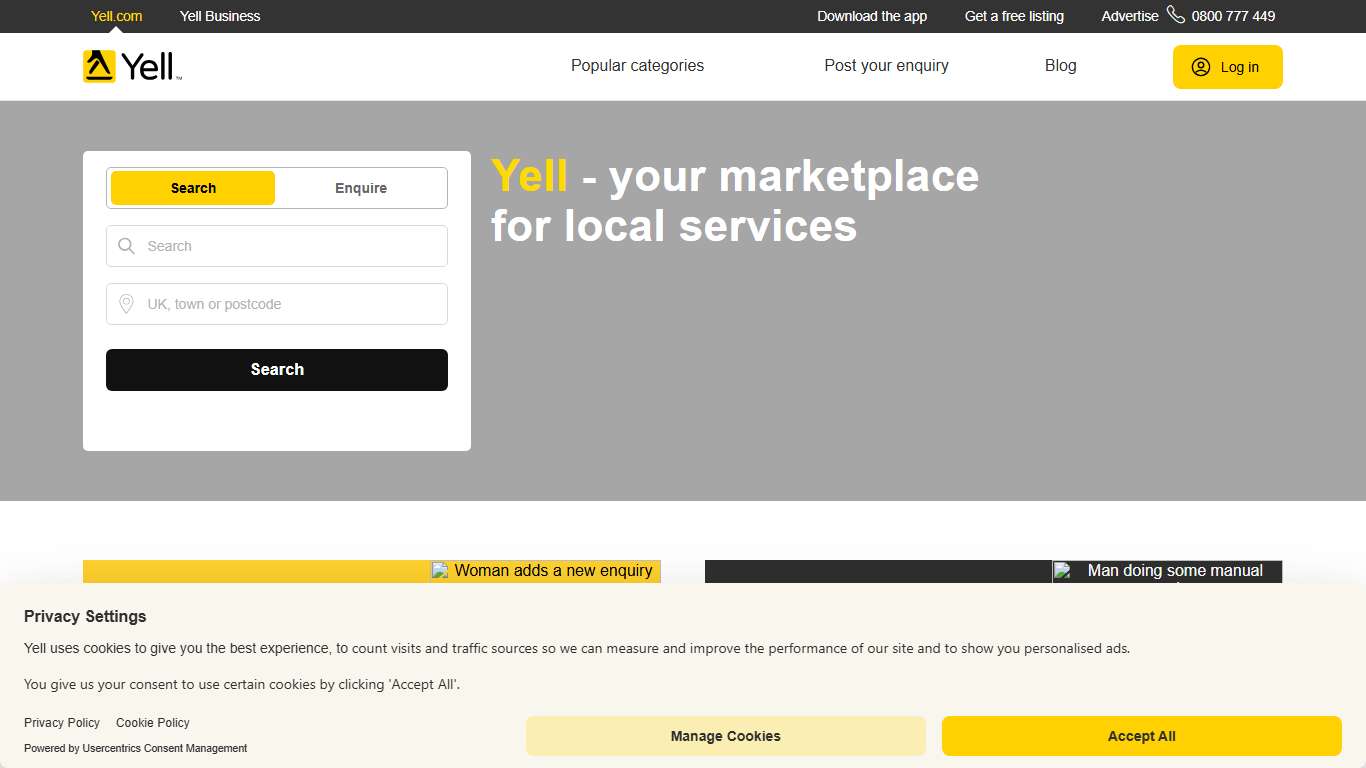Click Download the app
Screen dimensions: 1366x768
(x=872, y=15)
